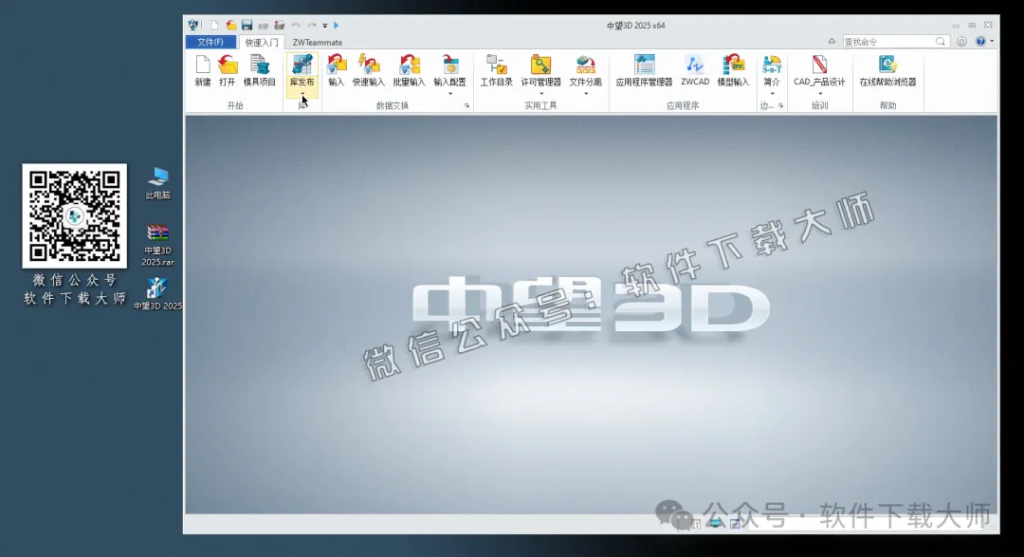Click the search magnifier icon
Screen dimensions: 1024x557
point(940,41)
